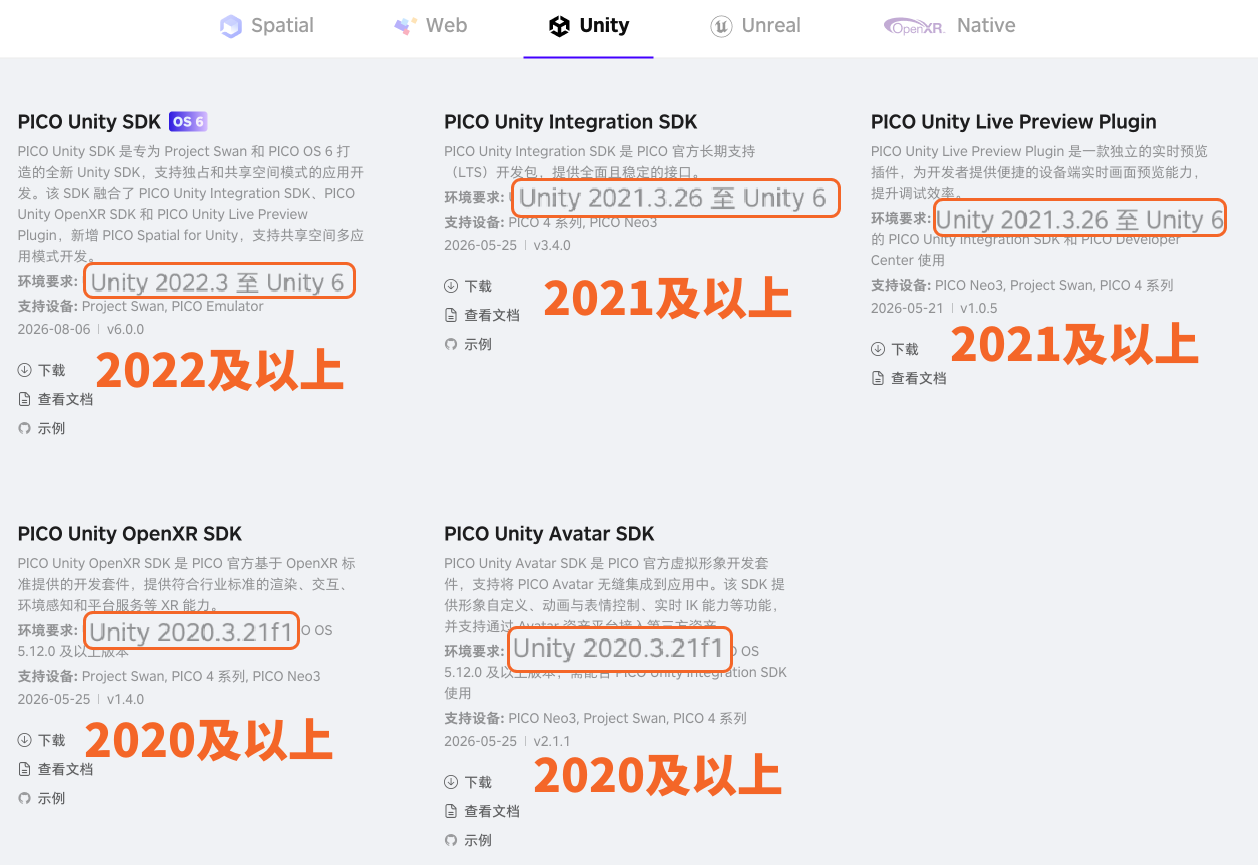This screenshot has height=865, width=1258.
Task: Click GitHub icon under Unity Integration SDK
Action: [451, 344]
